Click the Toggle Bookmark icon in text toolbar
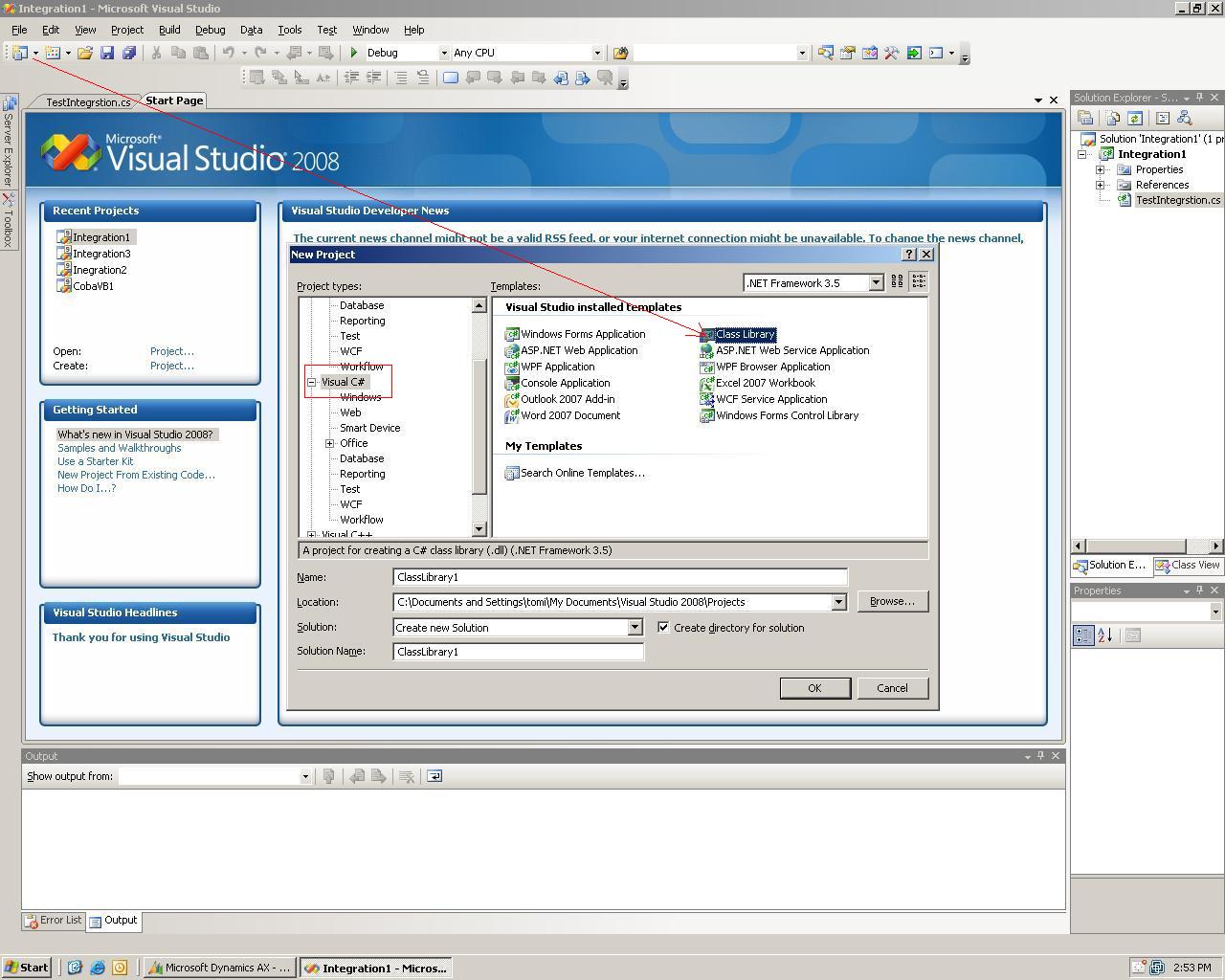The image size is (1225, 980). point(450,78)
